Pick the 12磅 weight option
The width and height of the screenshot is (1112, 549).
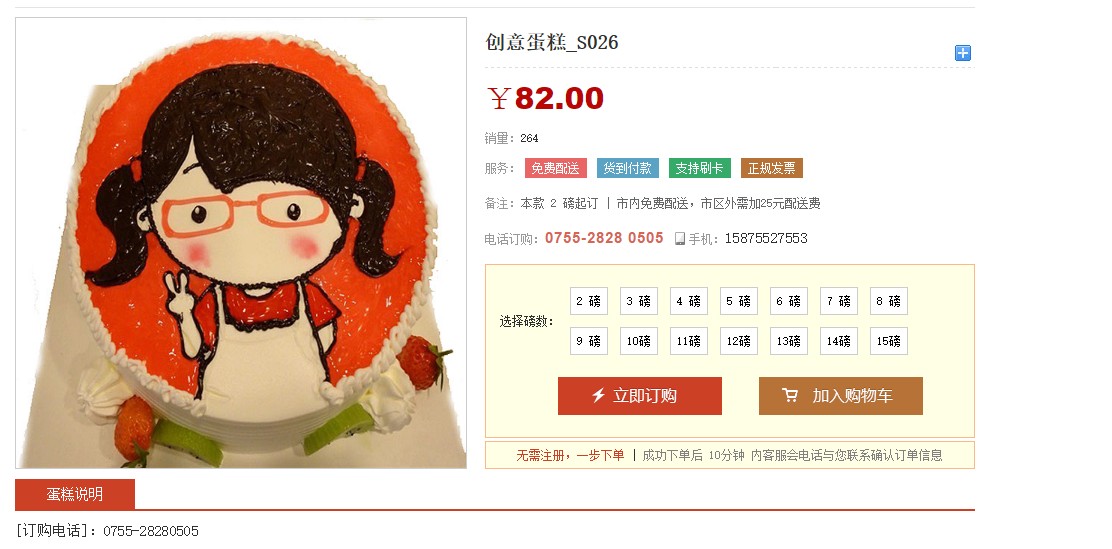coord(738,341)
